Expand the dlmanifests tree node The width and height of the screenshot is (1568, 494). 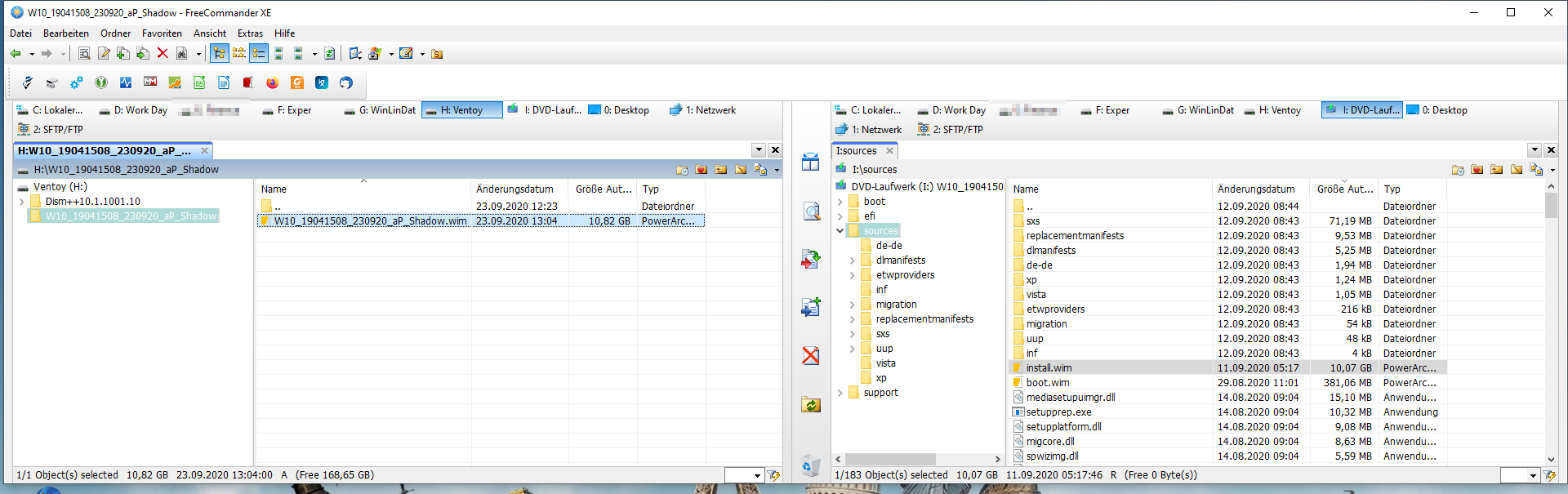click(852, 260)
